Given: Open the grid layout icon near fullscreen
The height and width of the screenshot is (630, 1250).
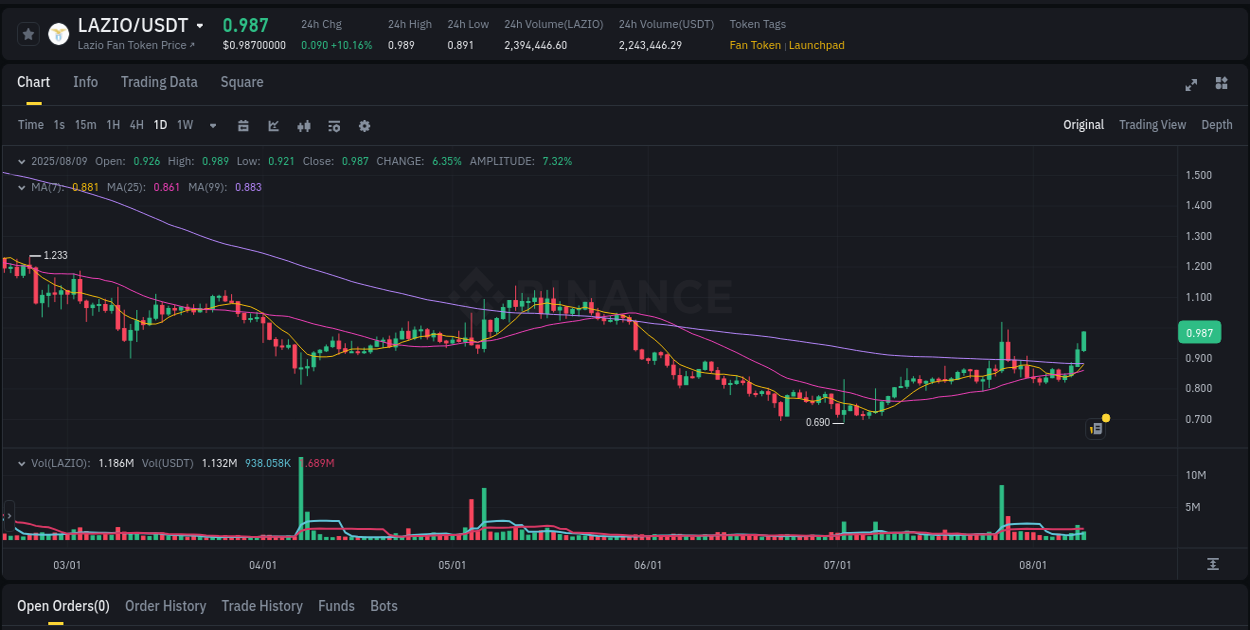Looking at the screenshot, I should coord(1220,85).
